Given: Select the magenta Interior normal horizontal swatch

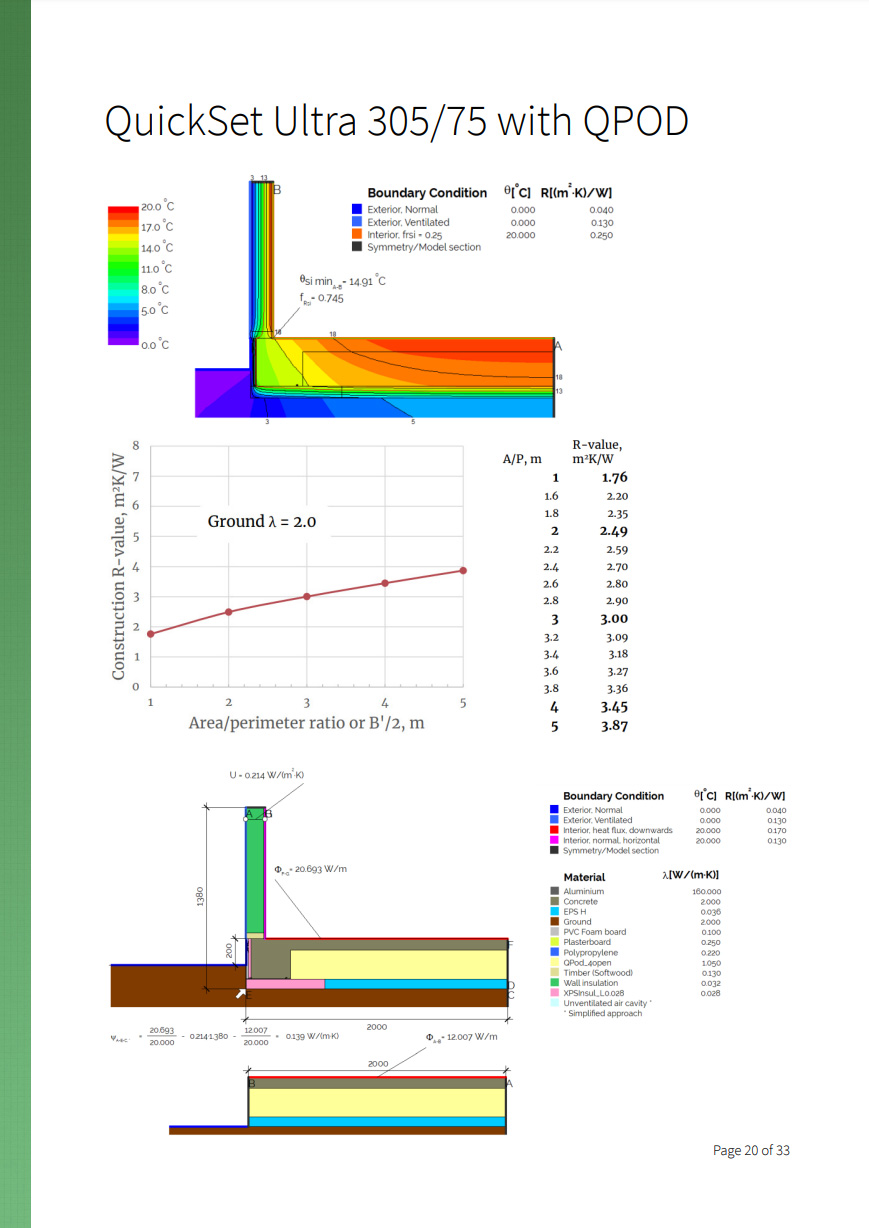Looking at the screenshot, I should [553, 840].
